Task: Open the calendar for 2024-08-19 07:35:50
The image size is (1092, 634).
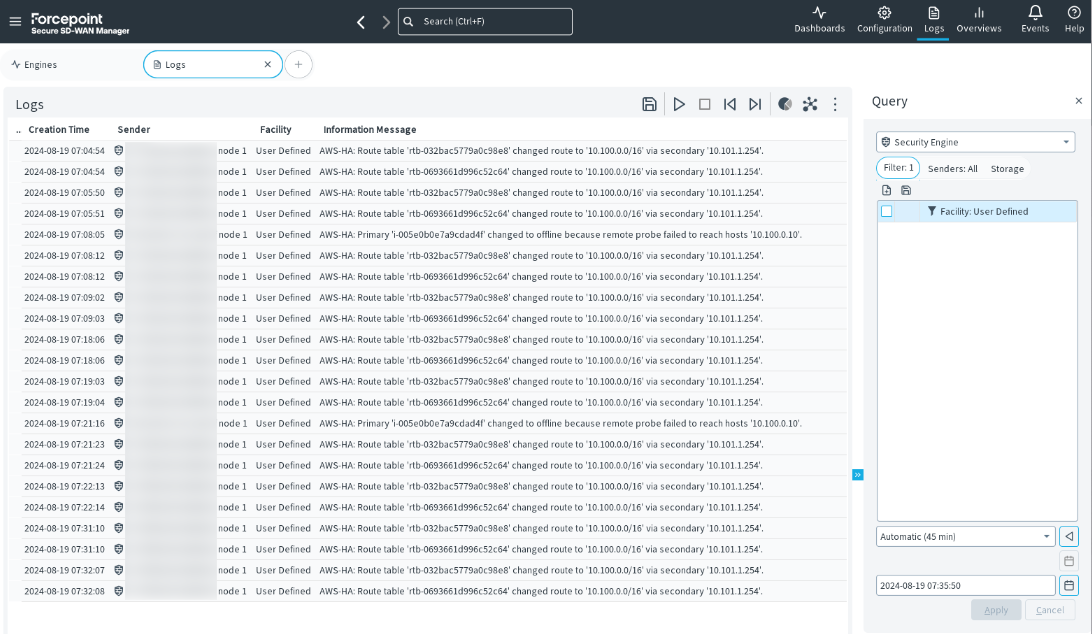Action: (x=1069, y=585)
